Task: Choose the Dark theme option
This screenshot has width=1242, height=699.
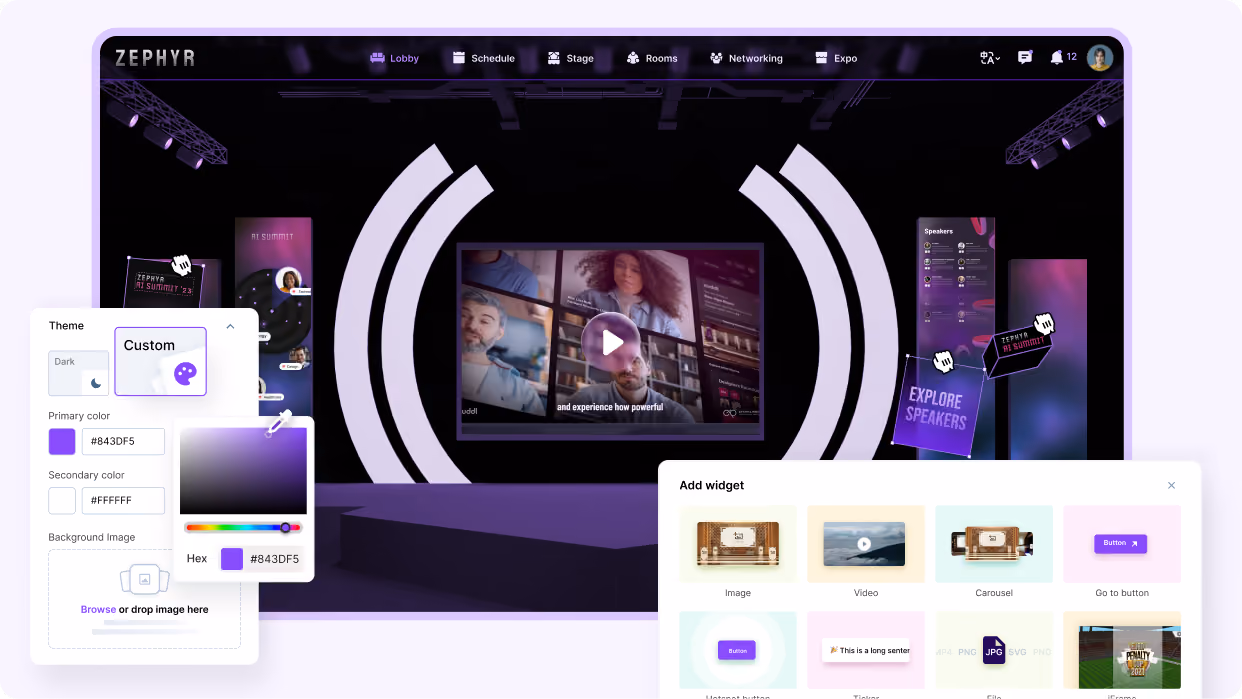Action: tap(79, 373)
